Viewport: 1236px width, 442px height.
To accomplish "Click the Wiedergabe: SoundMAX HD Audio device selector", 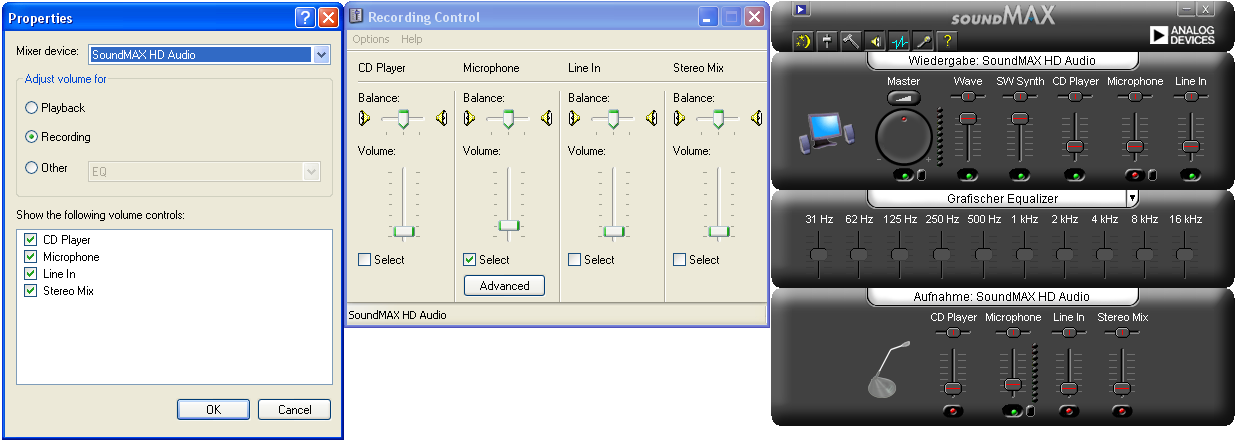I will (1002, 61).
